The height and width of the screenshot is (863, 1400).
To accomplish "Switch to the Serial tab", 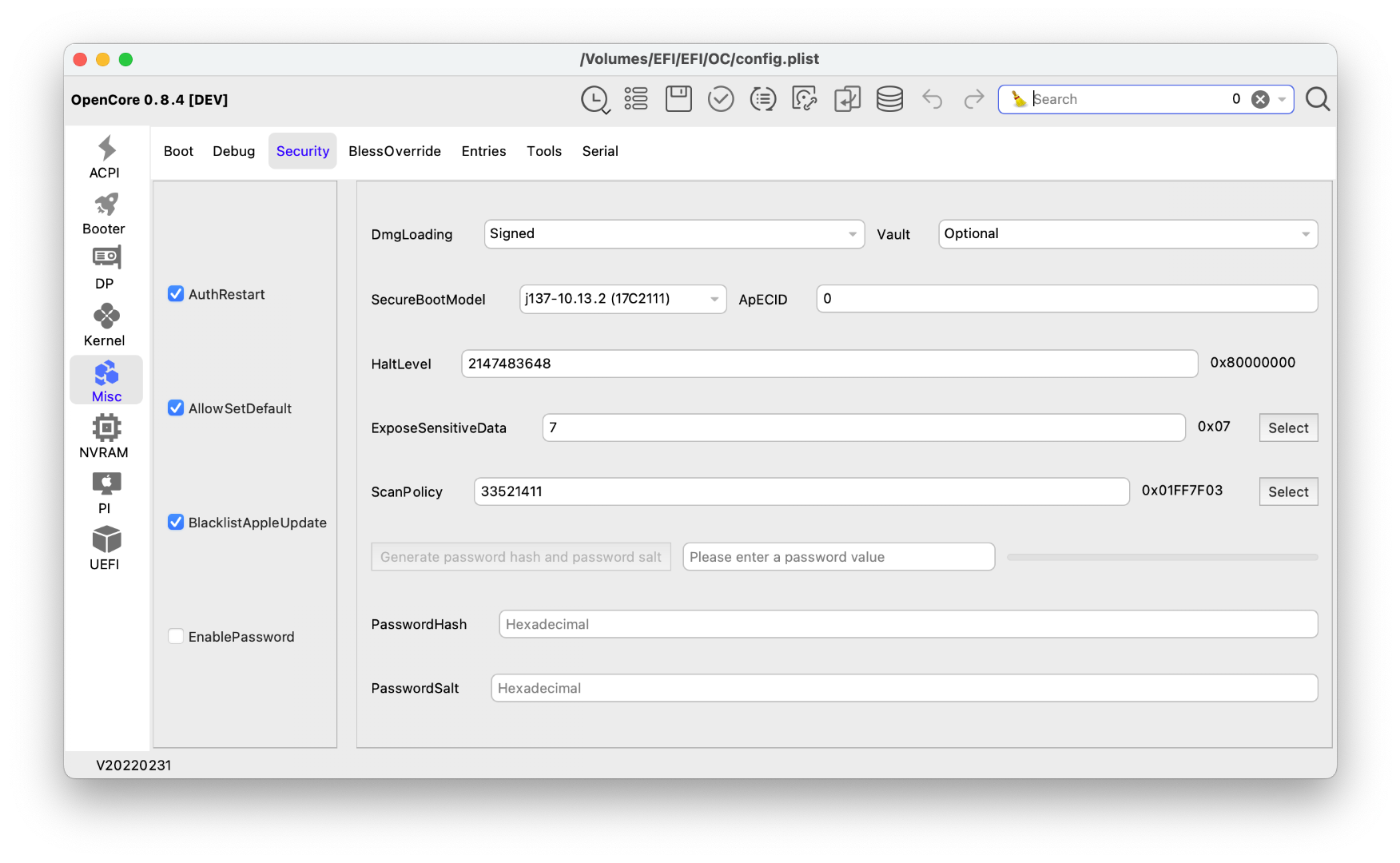I will pyautogui.click(x=600, y=151).
